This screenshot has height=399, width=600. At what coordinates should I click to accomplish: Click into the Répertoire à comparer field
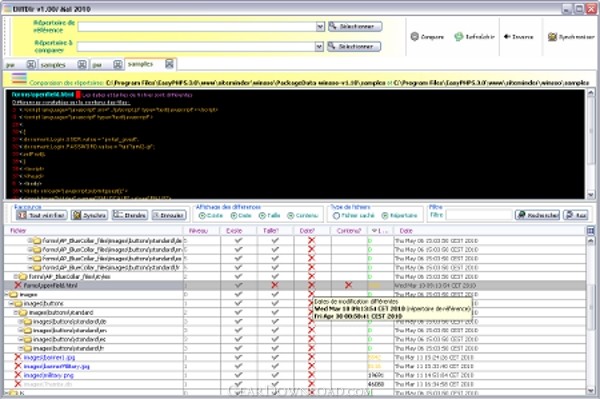click(196, 46)
